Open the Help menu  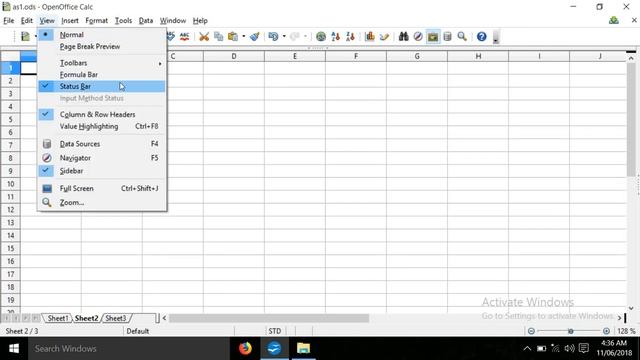(x=200, y=20)
